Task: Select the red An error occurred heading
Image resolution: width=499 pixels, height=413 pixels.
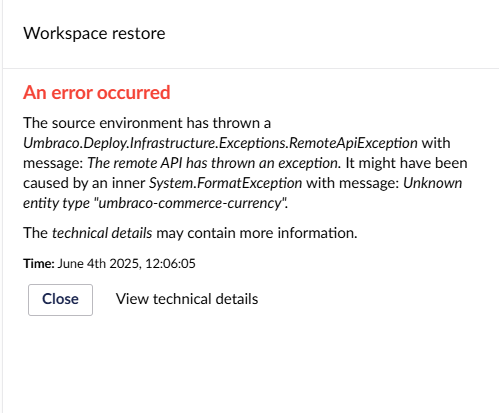Action: [x=97, y=92]
